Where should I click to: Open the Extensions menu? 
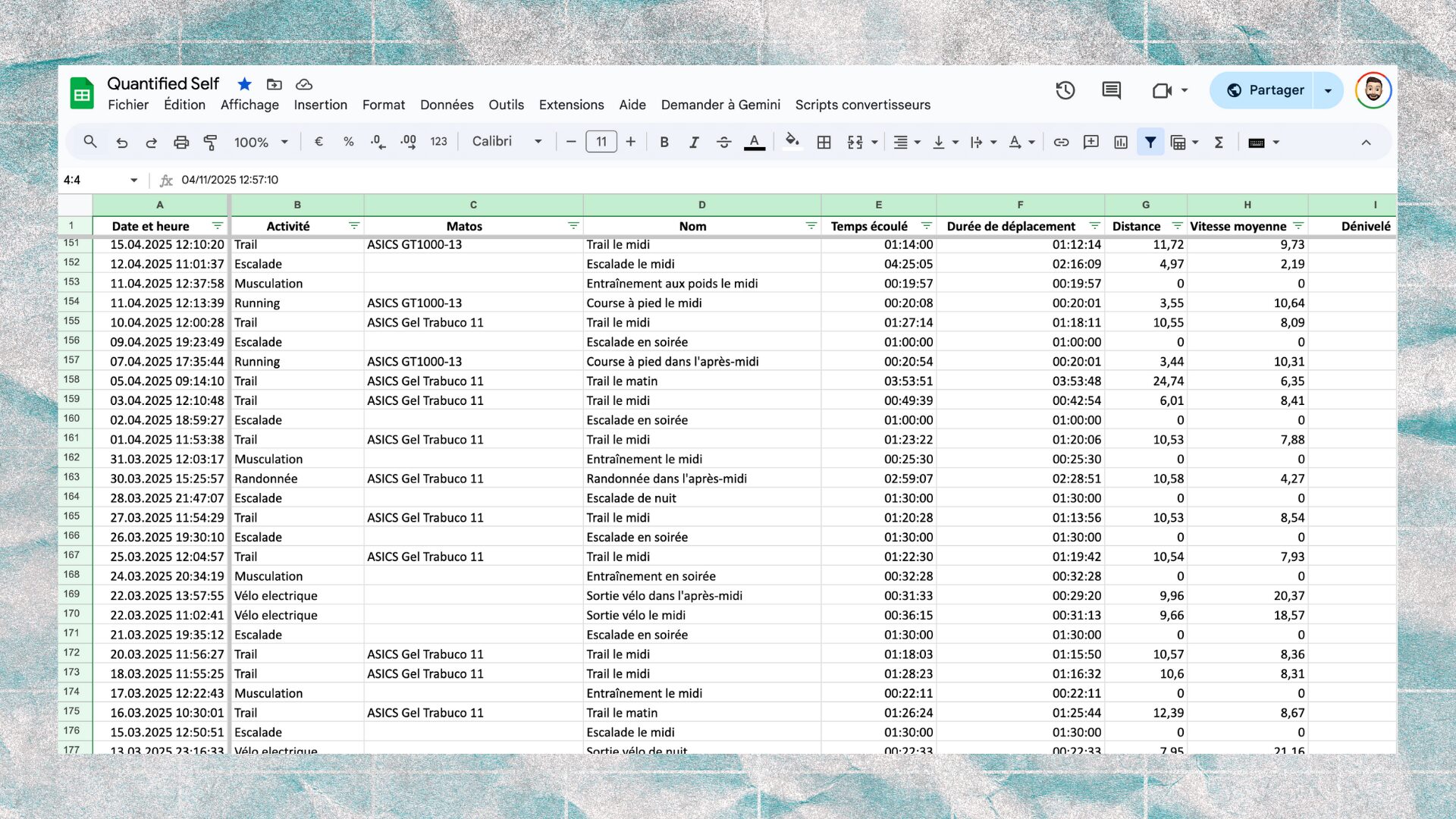pos(571,105)
